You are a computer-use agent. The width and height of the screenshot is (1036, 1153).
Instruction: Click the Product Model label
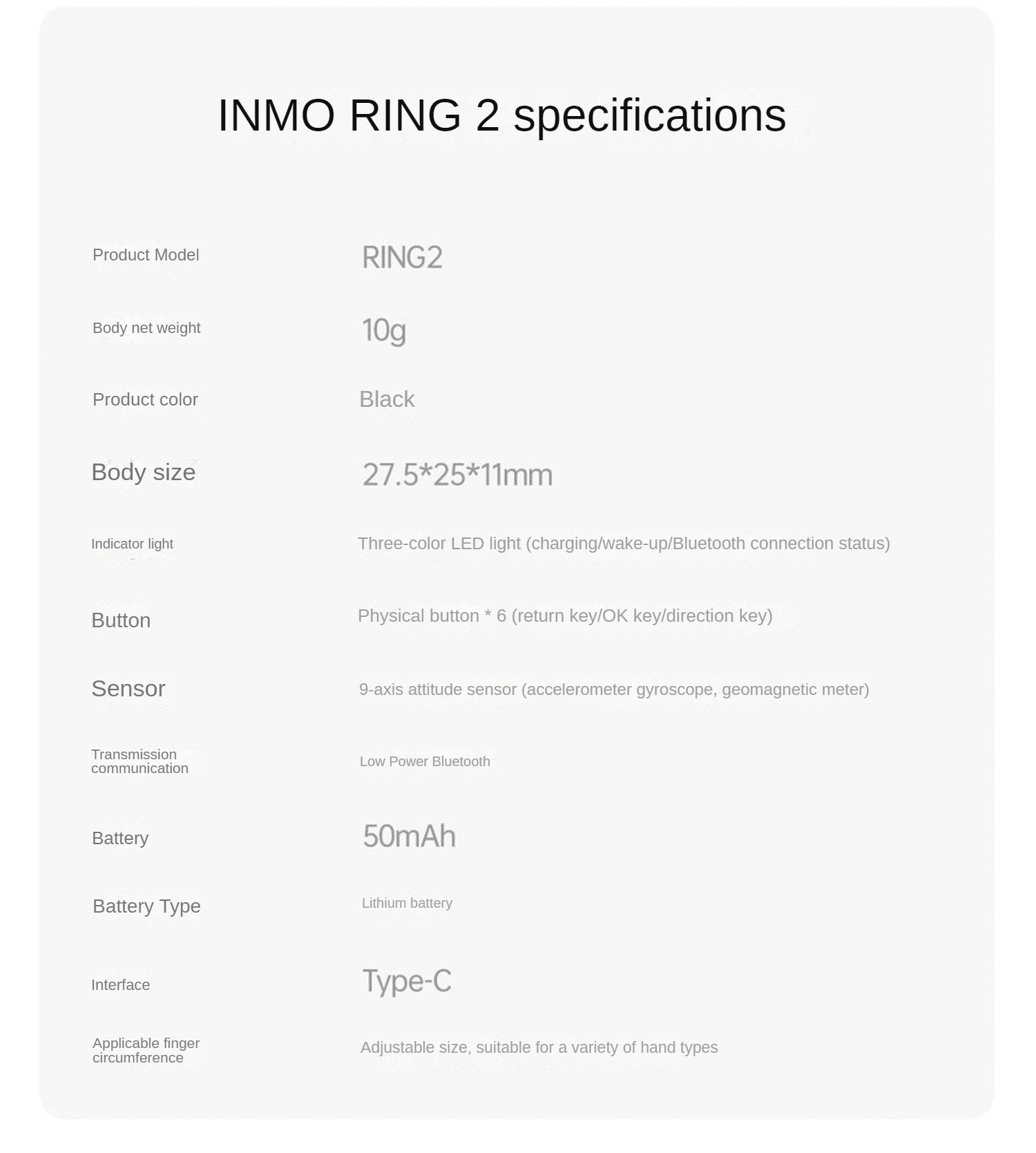[146, 255]
